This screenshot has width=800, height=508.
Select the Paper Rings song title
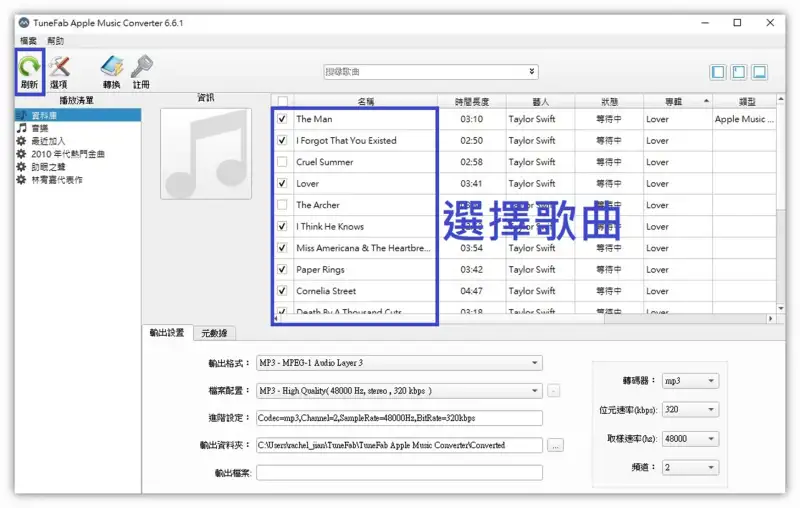[x=320, y=269]
